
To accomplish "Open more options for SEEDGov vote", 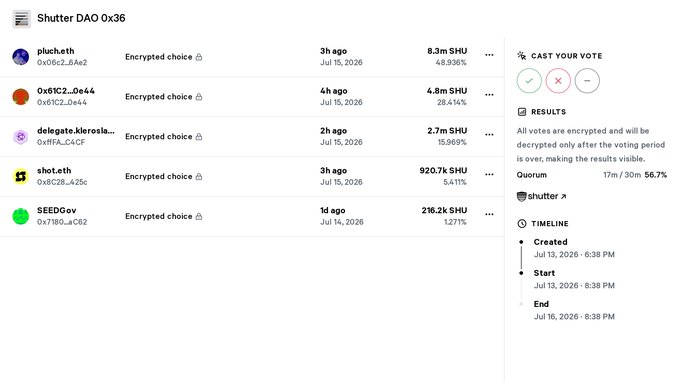I will (x=489, y=215).
